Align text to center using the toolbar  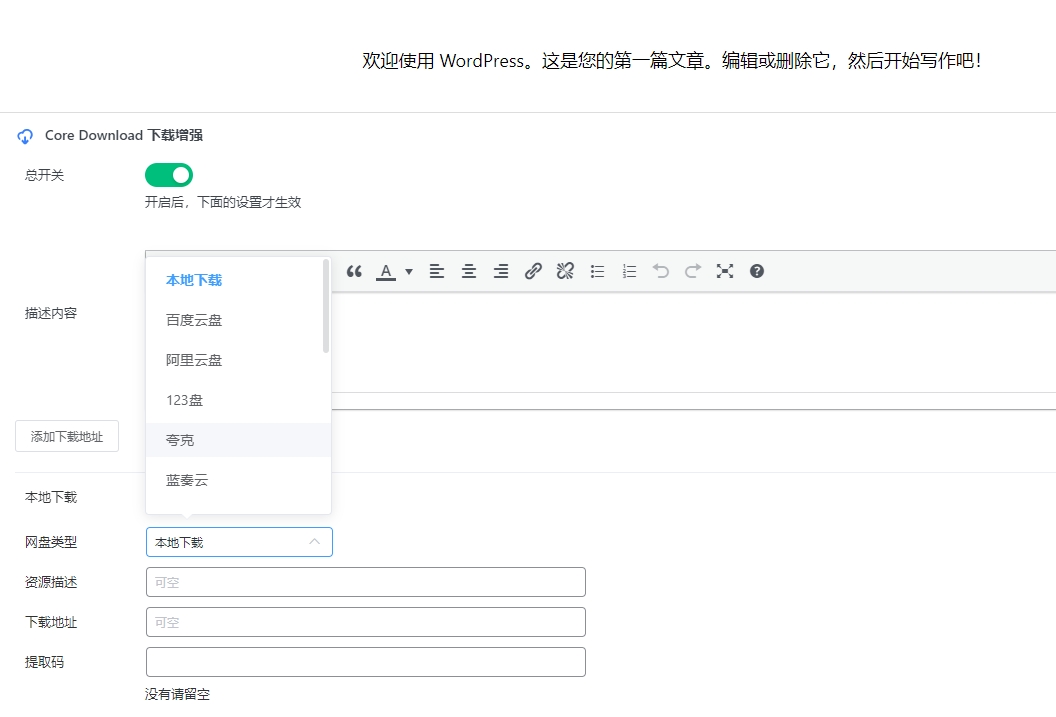click(x=468, y=270)
